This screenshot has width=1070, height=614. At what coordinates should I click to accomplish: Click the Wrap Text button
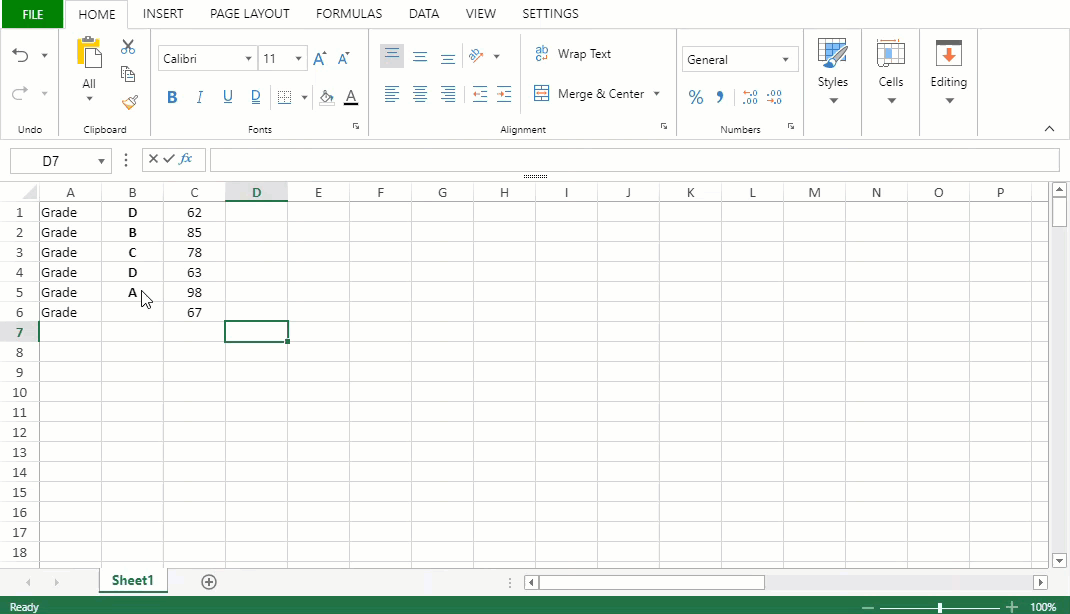point(572,53)
